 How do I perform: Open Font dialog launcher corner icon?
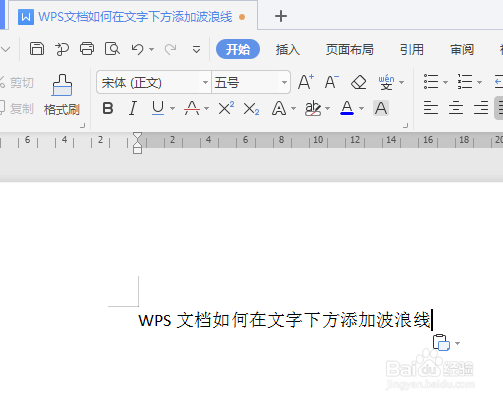tap(406, 125)
